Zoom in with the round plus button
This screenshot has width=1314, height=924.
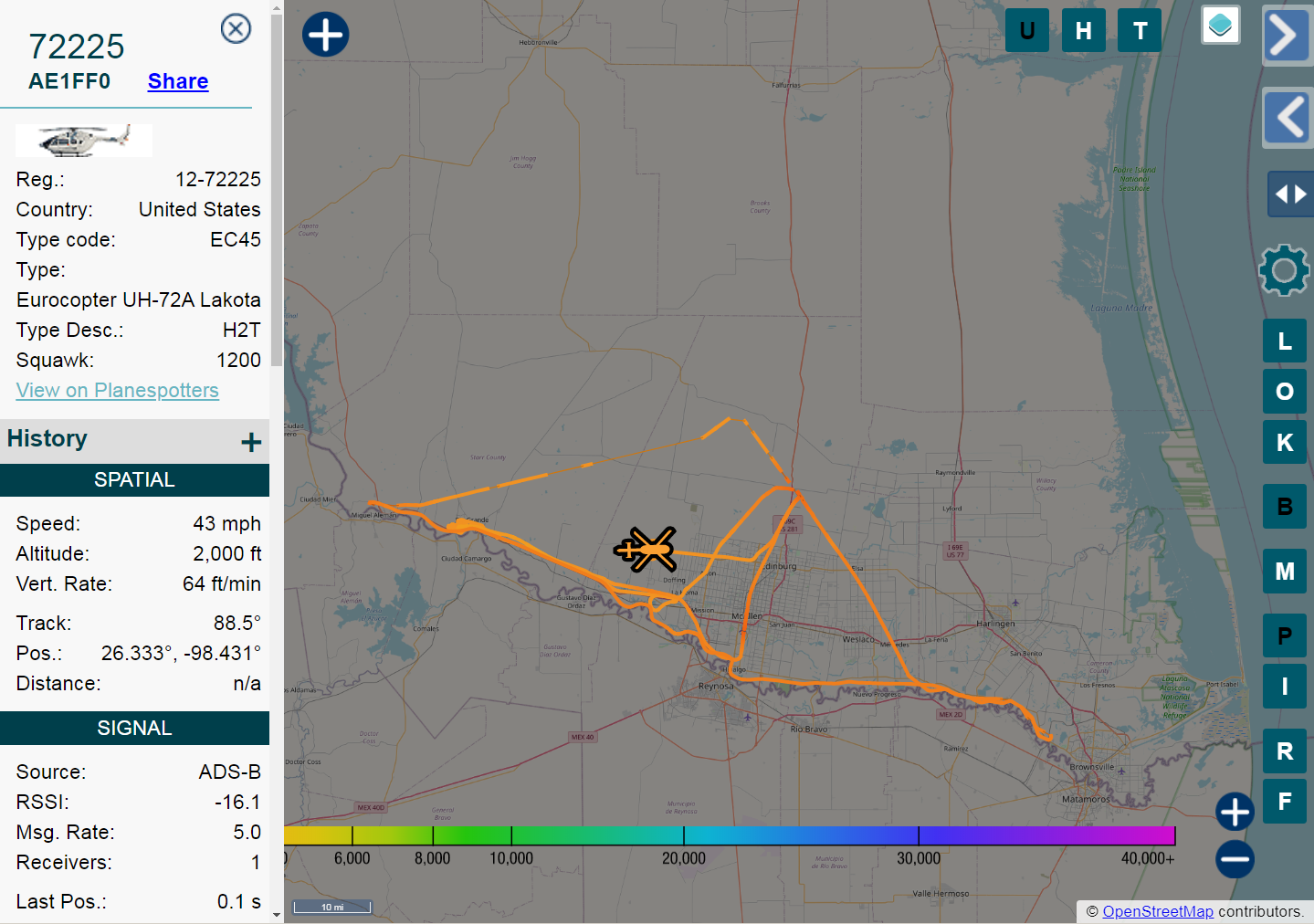pyautogui.click(x=1235, y=812)
